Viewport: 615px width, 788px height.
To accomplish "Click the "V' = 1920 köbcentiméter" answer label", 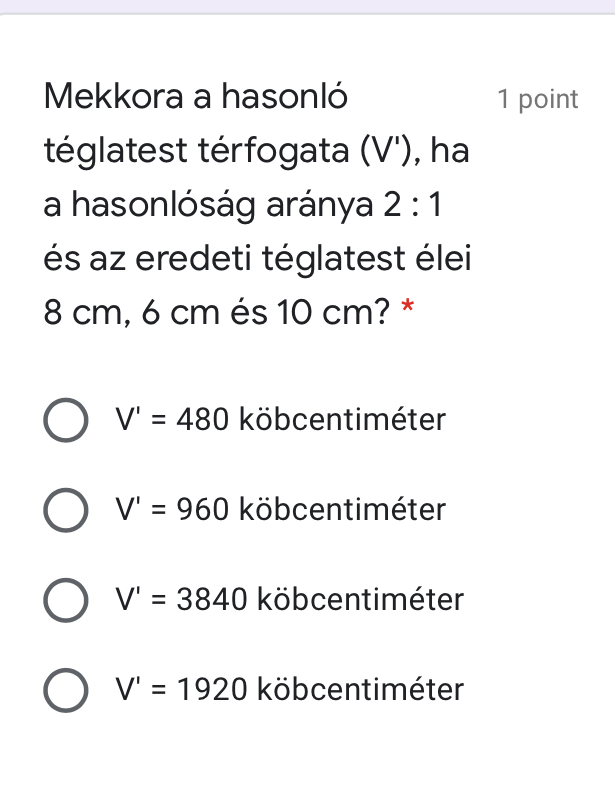I will [x=288, y=691].
